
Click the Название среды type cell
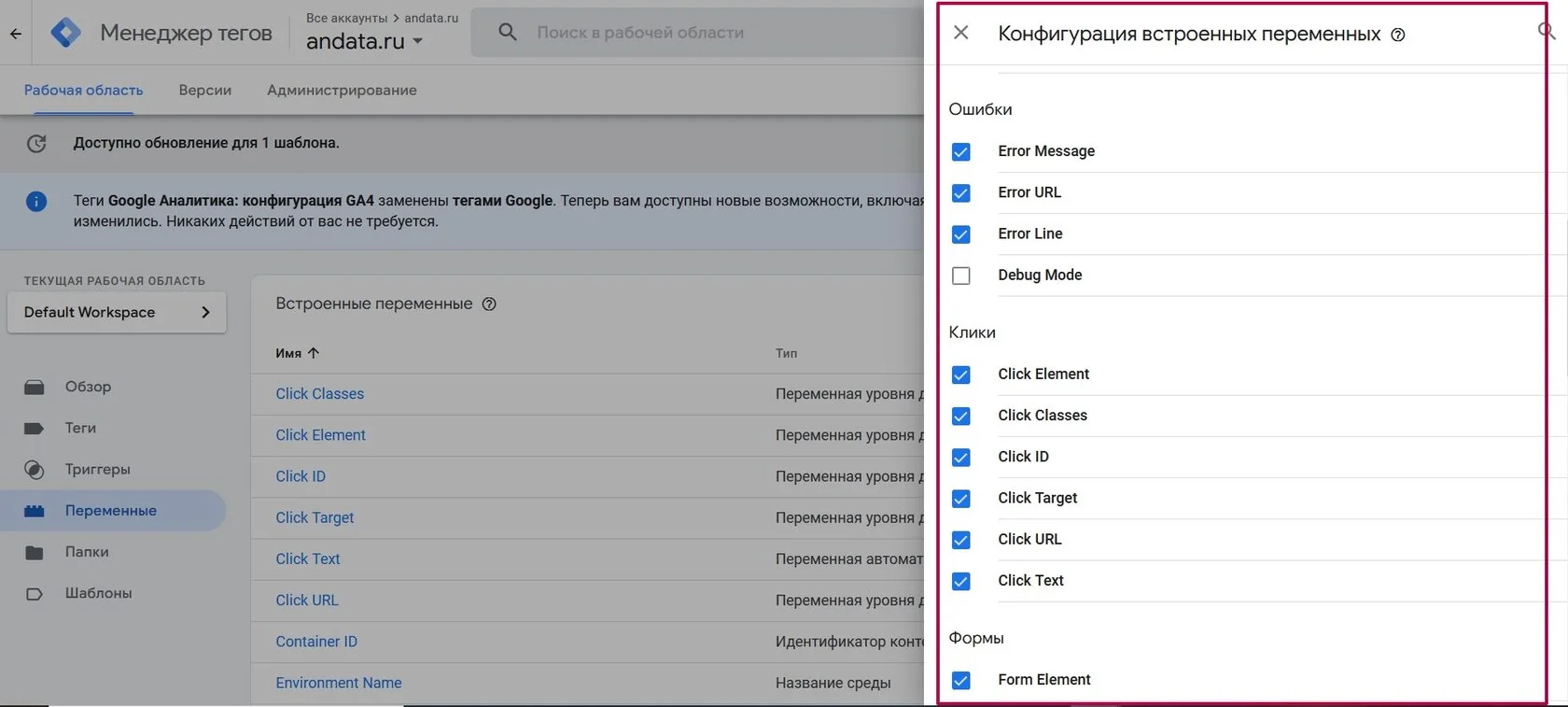(833, 683)
